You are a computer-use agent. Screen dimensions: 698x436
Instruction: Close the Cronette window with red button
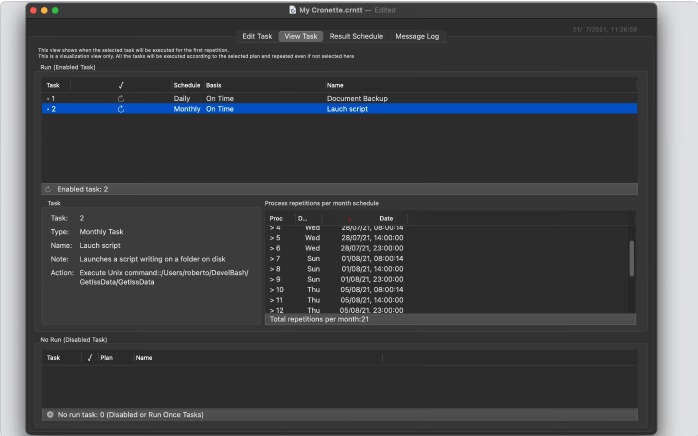click(x=33, y=10)
